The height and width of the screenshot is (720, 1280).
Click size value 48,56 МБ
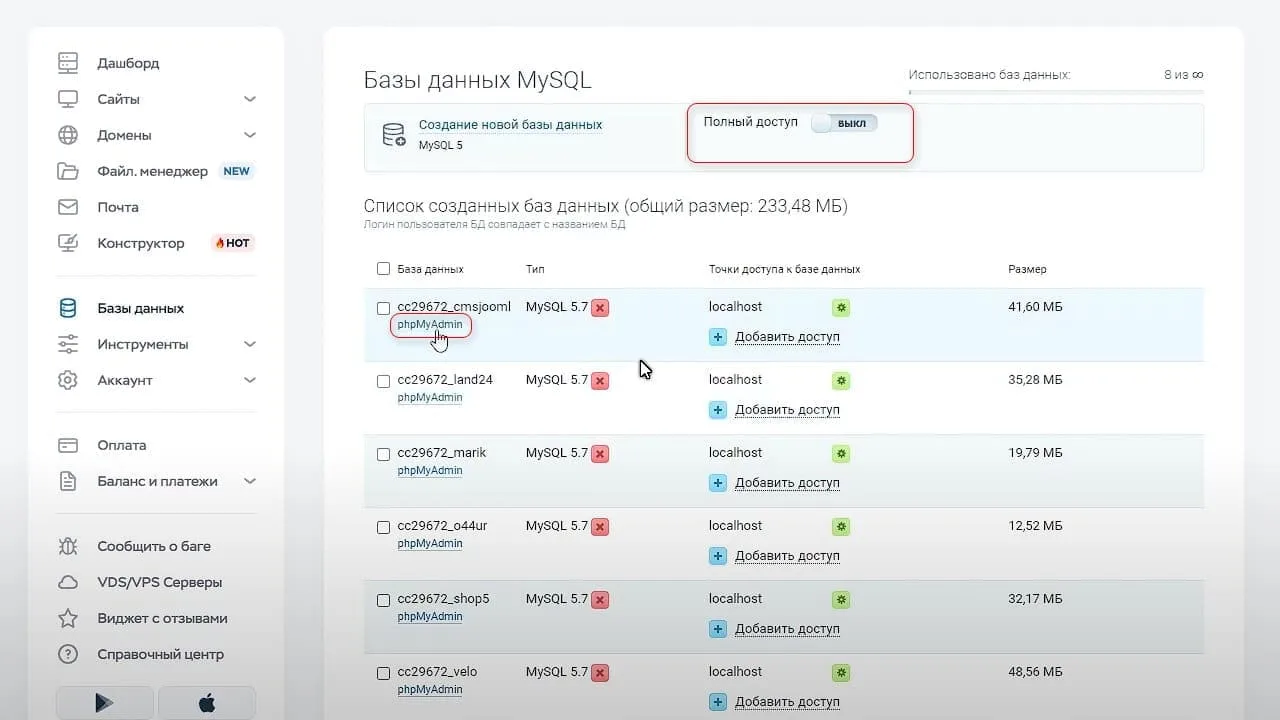point(1035,672)
